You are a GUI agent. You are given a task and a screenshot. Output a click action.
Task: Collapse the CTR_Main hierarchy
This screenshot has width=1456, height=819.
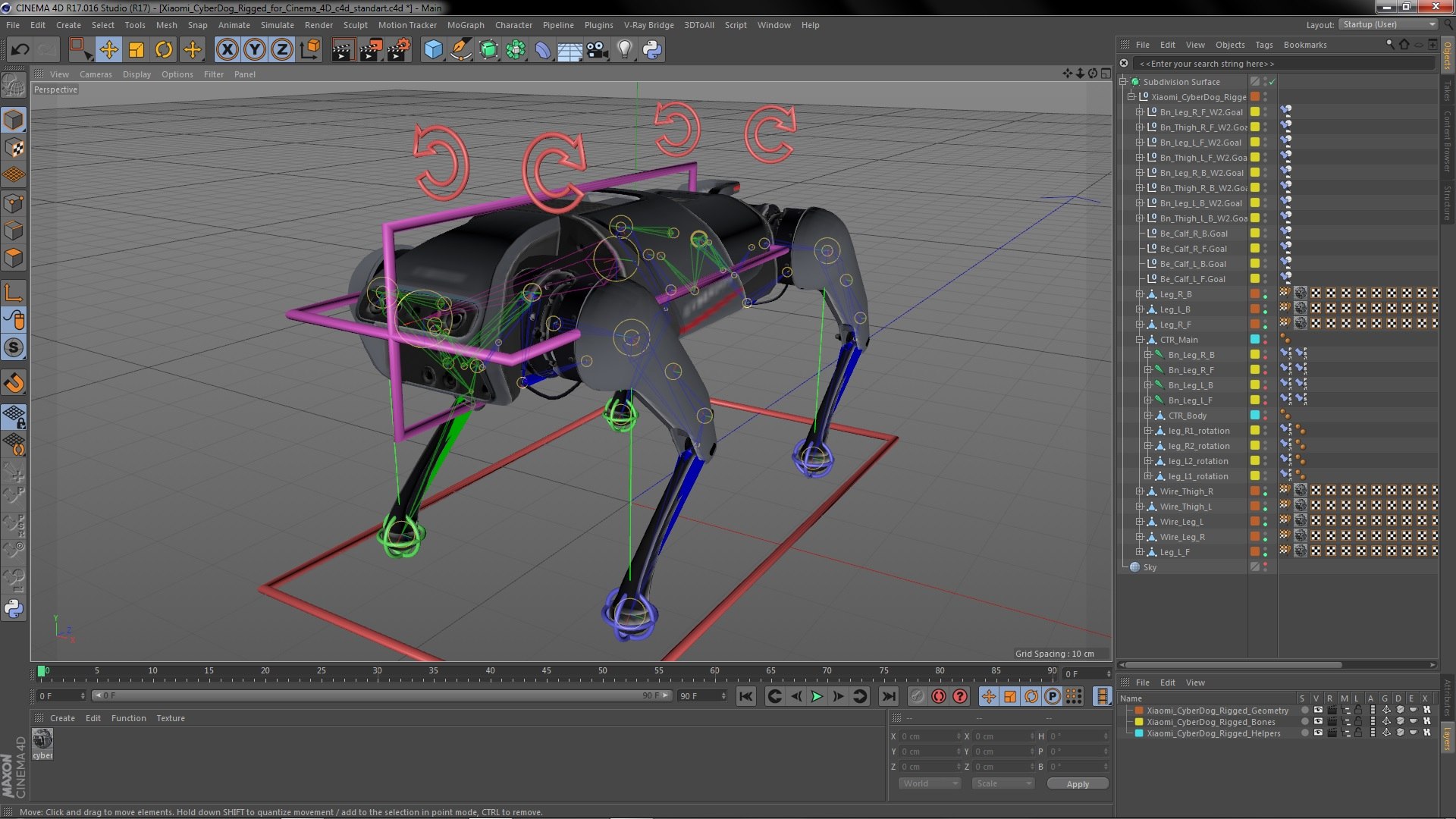(1139, 340)
